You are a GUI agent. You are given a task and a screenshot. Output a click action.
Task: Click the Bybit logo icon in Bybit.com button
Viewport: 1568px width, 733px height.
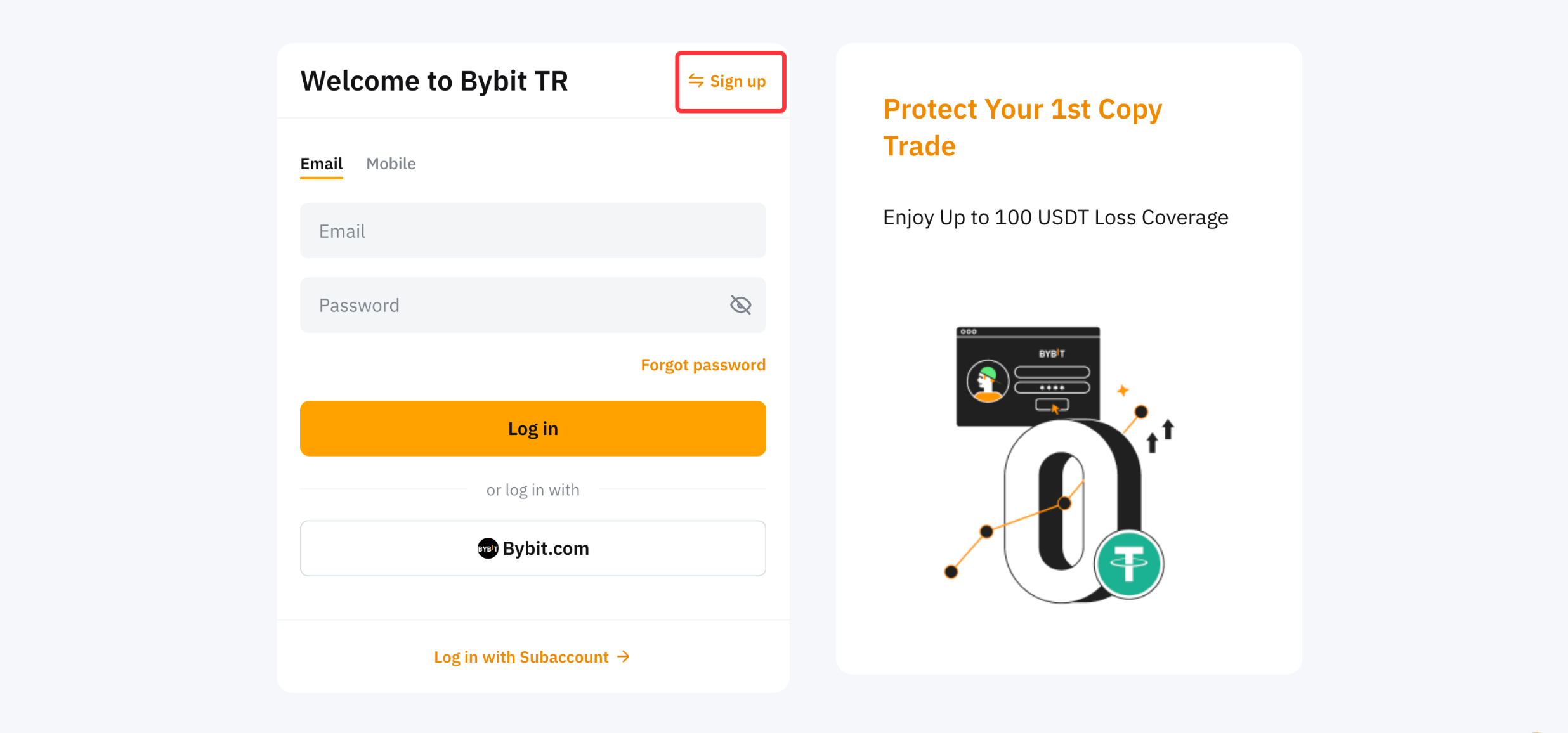click(487, 548)
